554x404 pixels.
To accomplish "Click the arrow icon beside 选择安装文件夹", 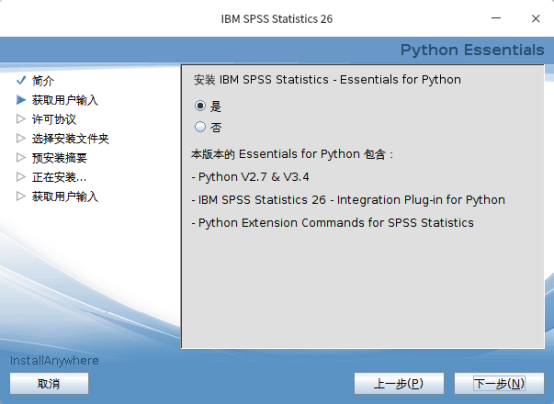I will tap(21, 138).
